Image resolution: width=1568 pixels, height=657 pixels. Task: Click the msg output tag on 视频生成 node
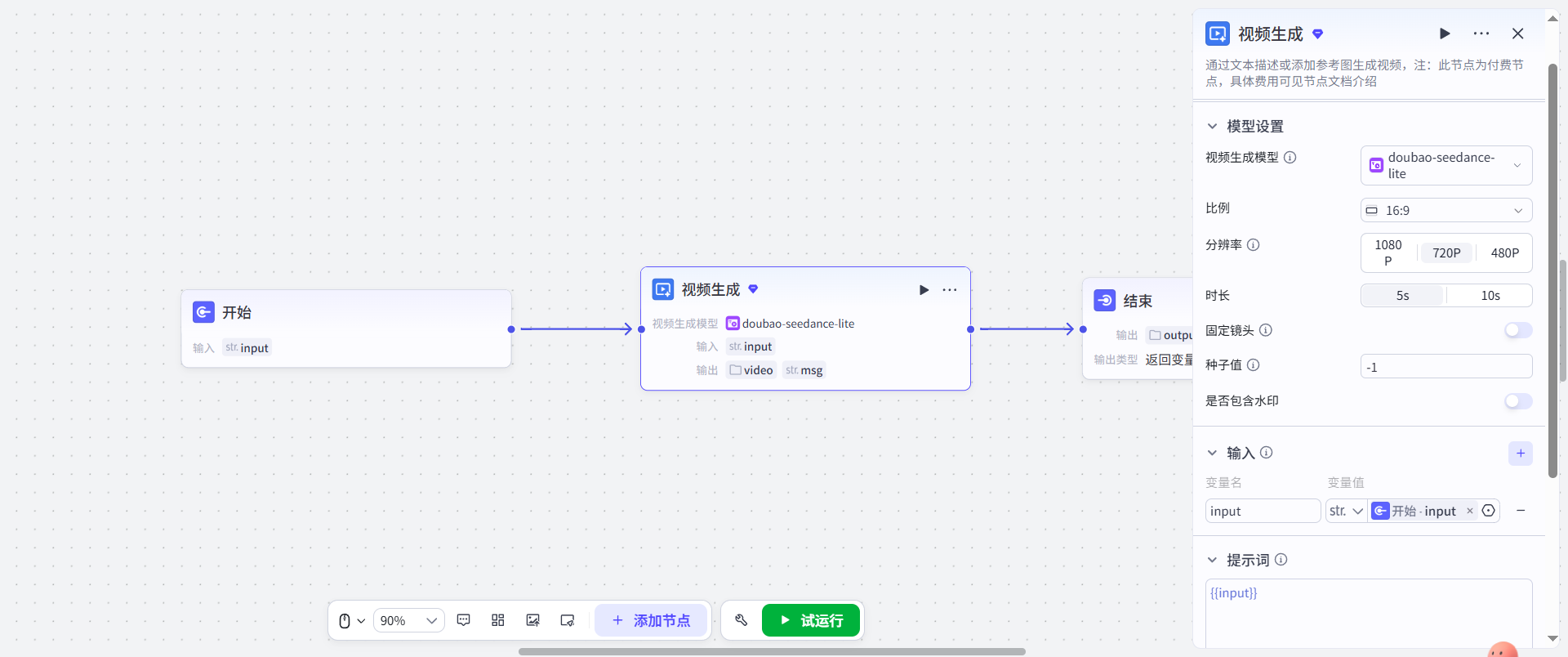804,370
